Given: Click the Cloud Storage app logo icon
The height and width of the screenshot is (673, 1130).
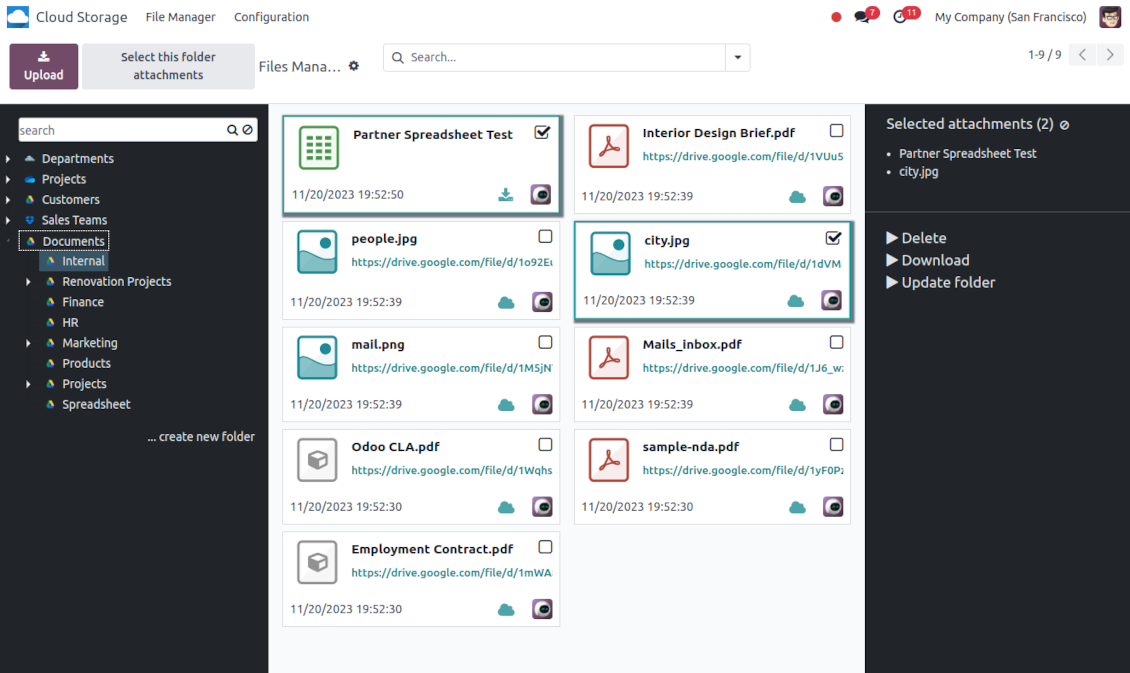Looking at the screenshot, I should point(18,17).
